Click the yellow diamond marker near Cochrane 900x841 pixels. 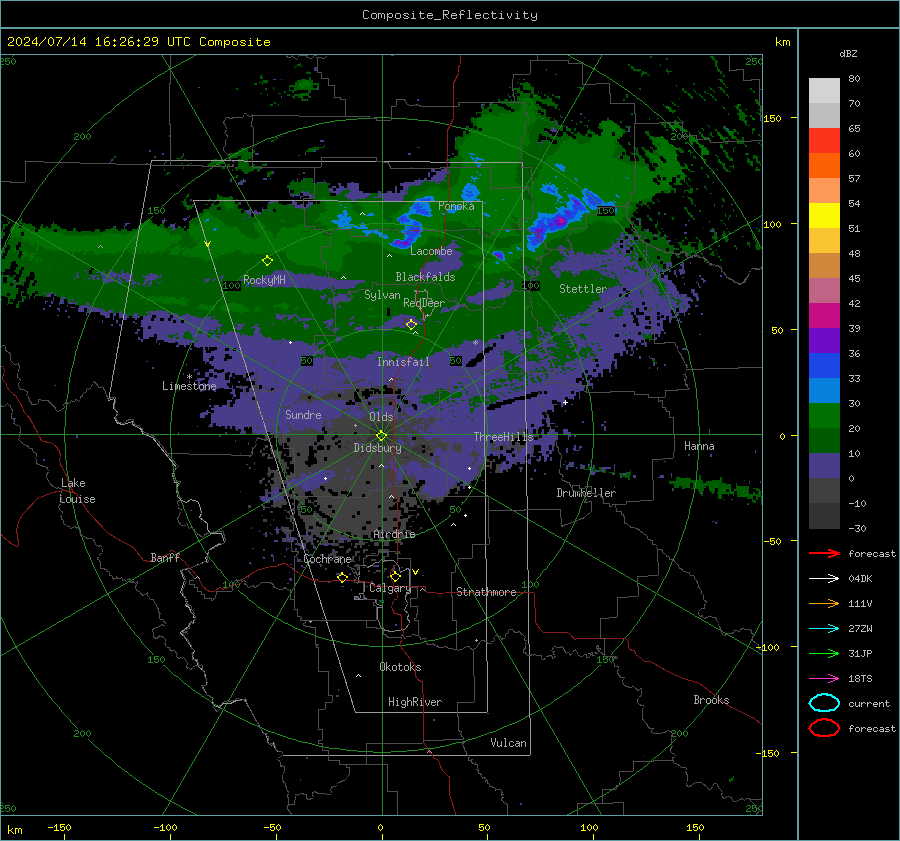[342, 577]
